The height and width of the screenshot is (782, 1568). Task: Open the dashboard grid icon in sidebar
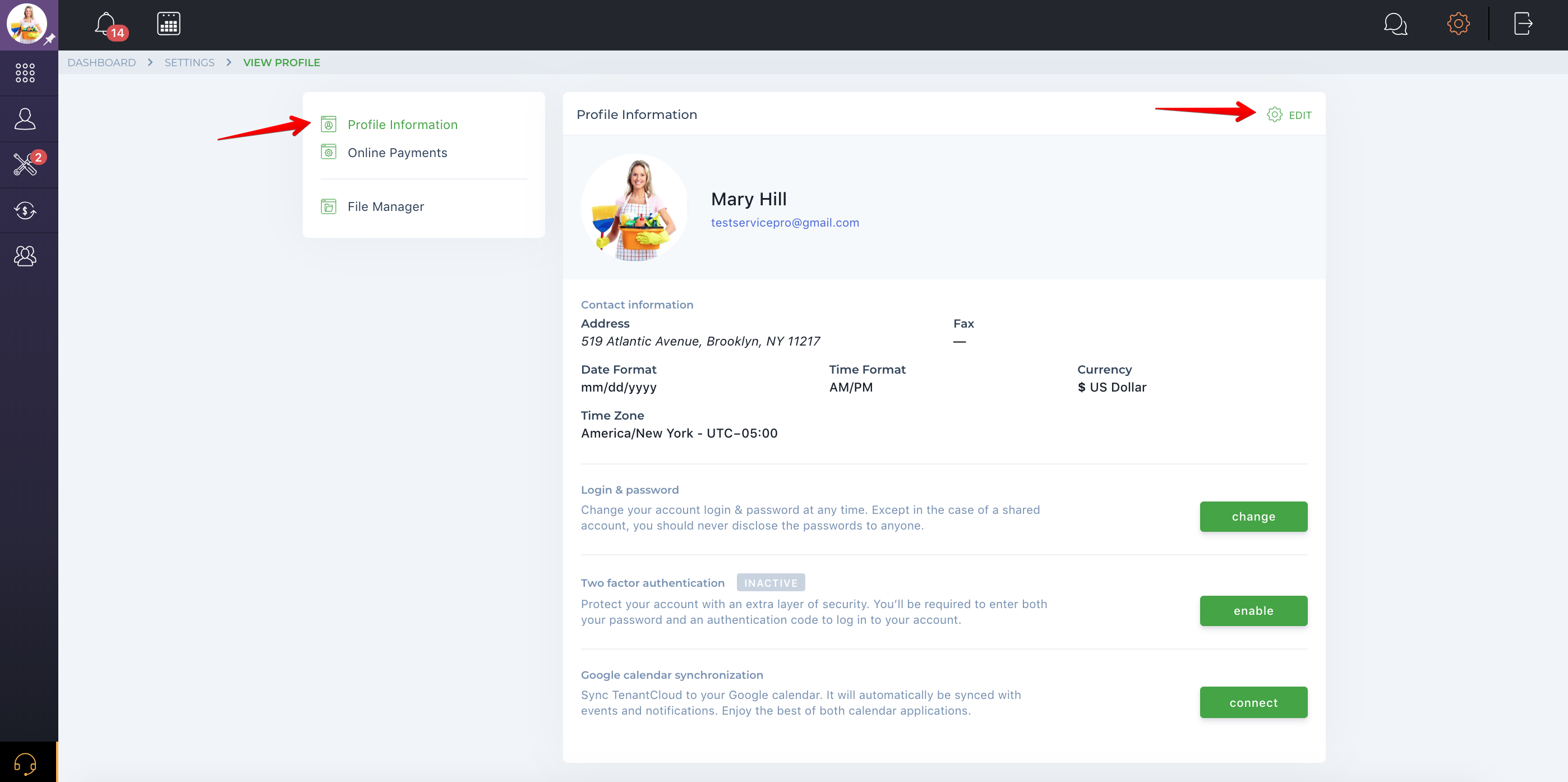point(25,72)
